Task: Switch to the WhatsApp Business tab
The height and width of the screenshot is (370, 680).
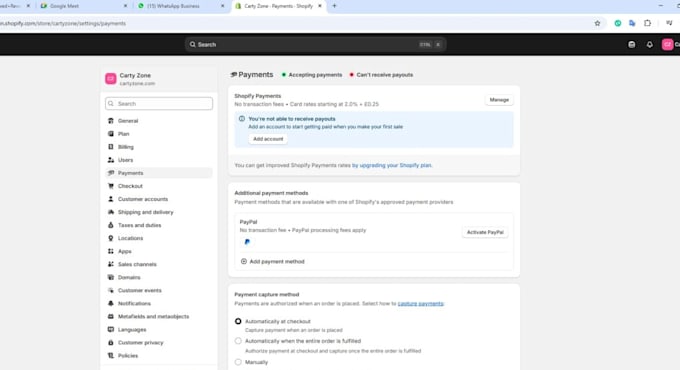Action: pyautogui.click(x=180, y=6)
